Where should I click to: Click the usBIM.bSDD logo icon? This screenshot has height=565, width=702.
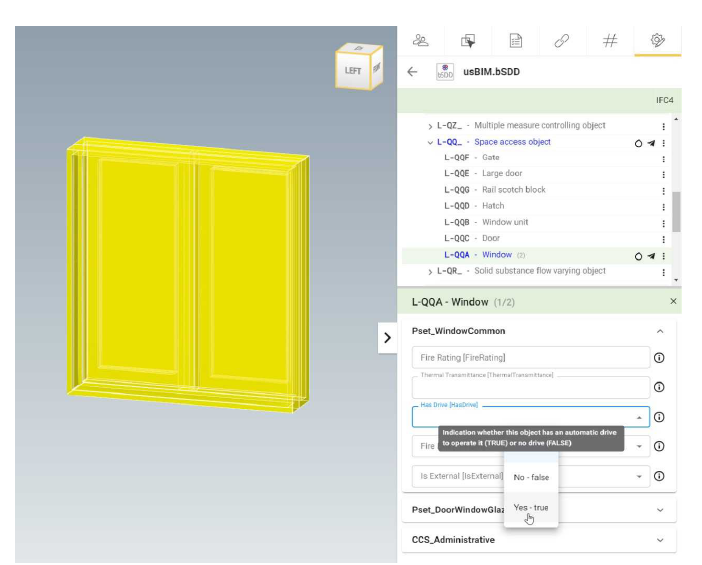tap(445, 72)
